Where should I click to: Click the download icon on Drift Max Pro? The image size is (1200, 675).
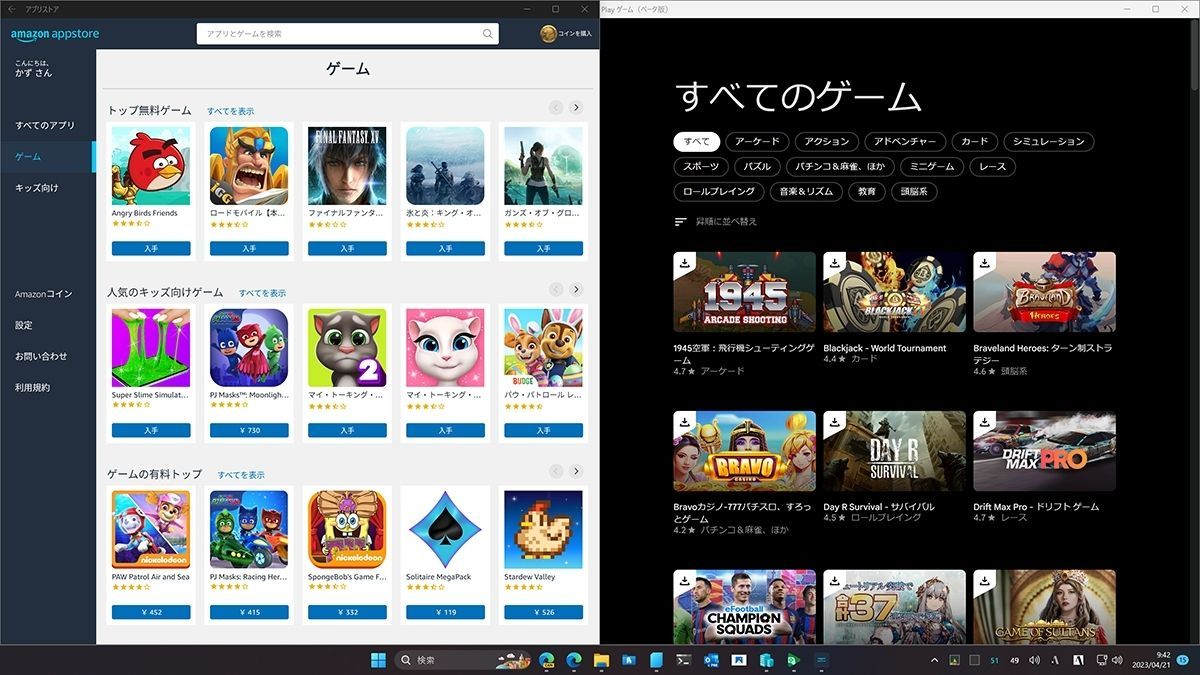(984, 422)
